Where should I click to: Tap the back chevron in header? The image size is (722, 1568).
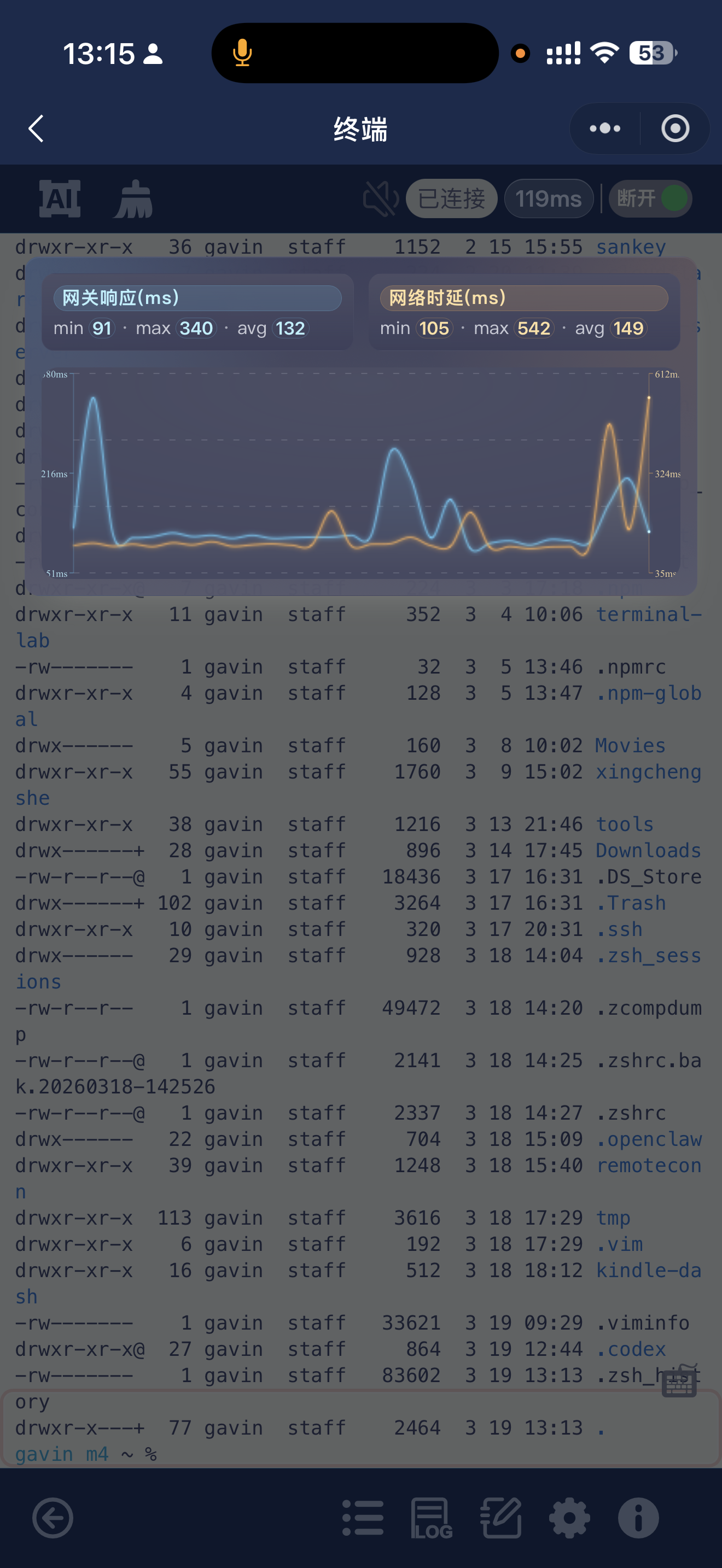37,128
